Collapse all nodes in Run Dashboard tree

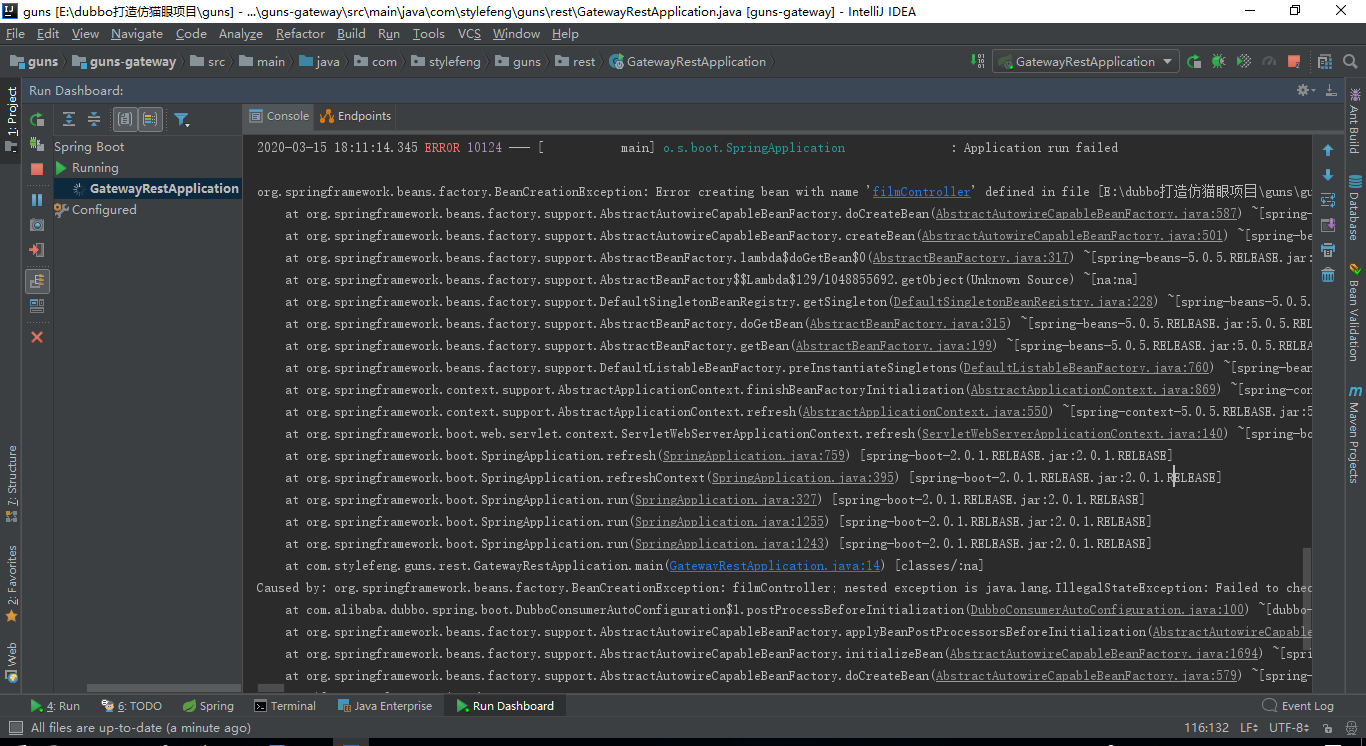point(93,119)
